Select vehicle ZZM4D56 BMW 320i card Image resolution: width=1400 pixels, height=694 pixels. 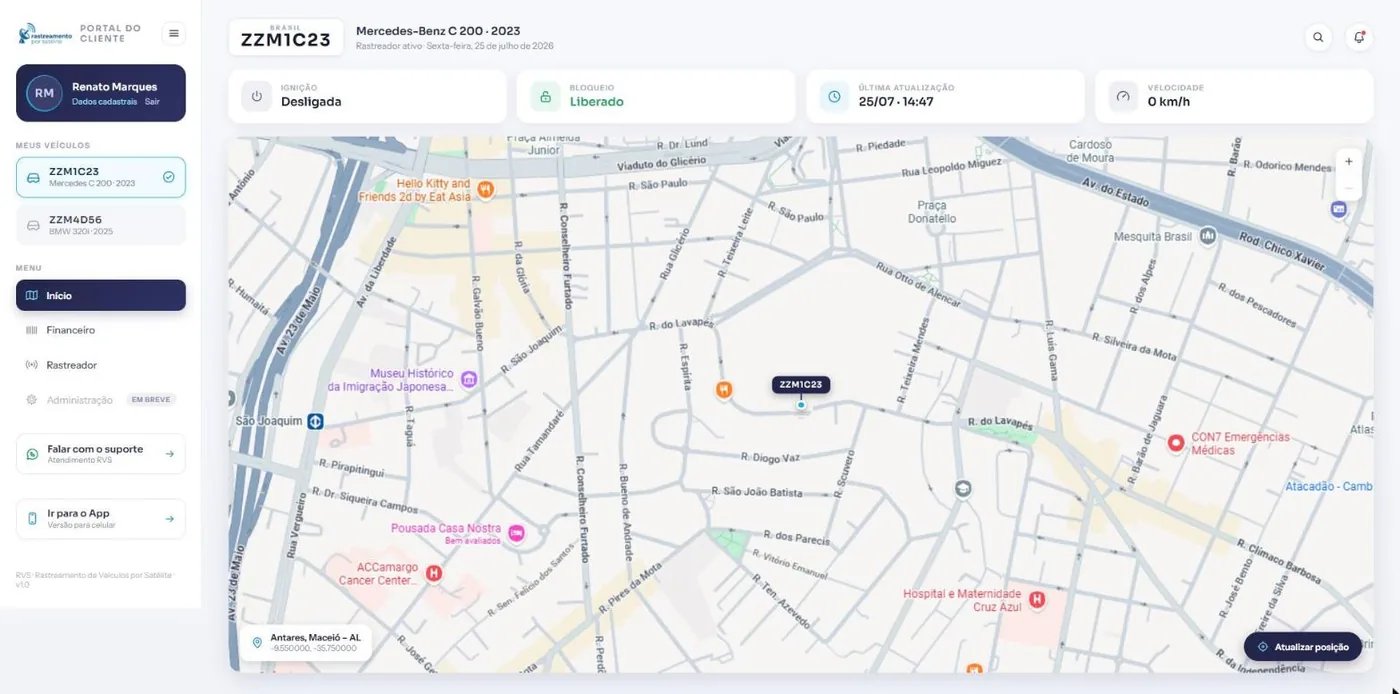tap(101, 225)
